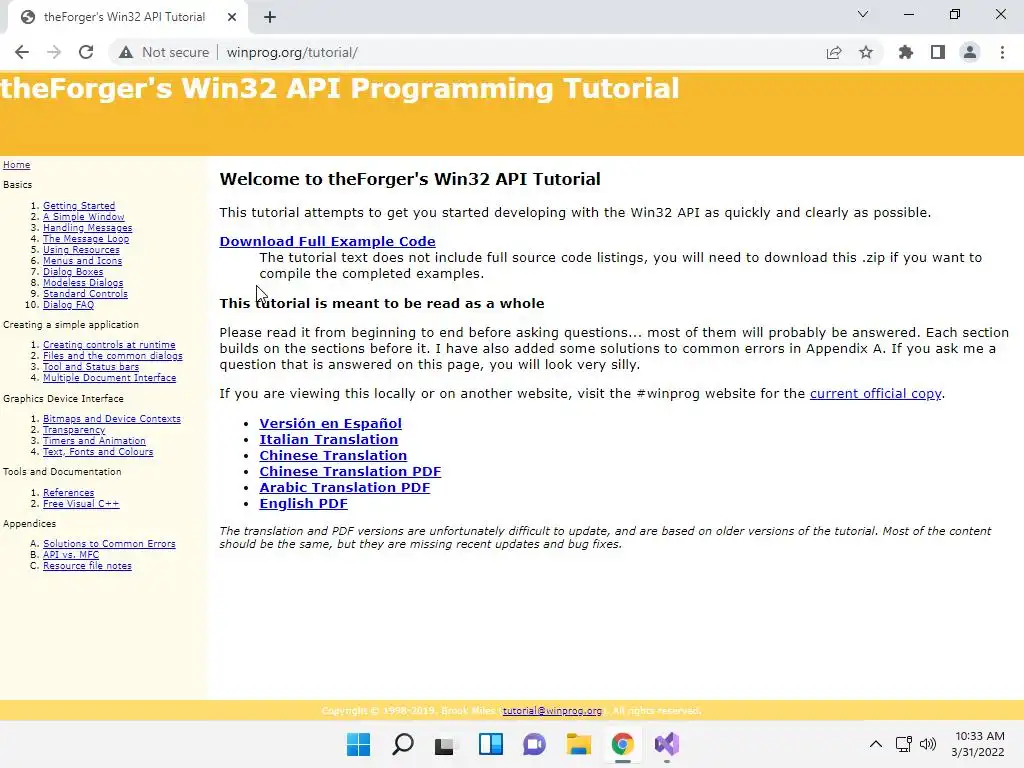Open Text, Fonts and Colours

[x=98, y=452]
